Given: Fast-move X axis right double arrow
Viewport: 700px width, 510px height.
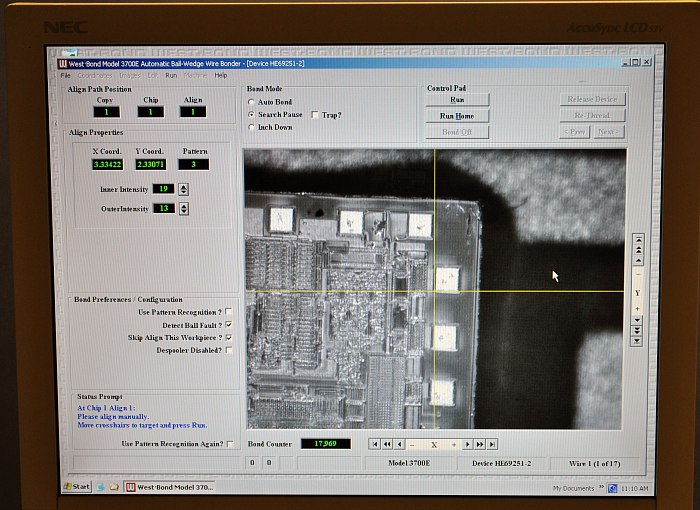Looking at the screenshot, I should (x=480, y=444).
